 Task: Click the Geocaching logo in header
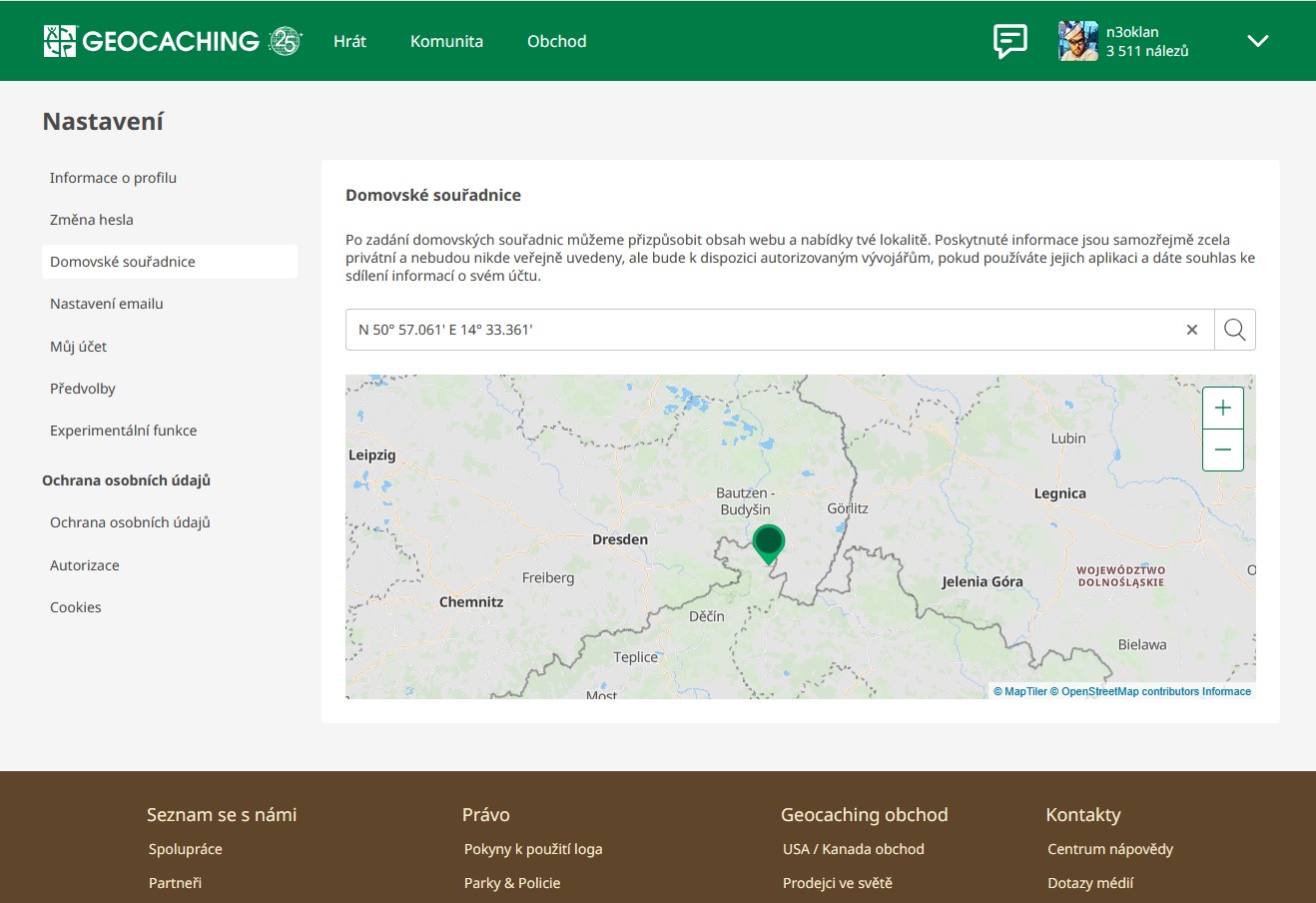coord(152,41)
